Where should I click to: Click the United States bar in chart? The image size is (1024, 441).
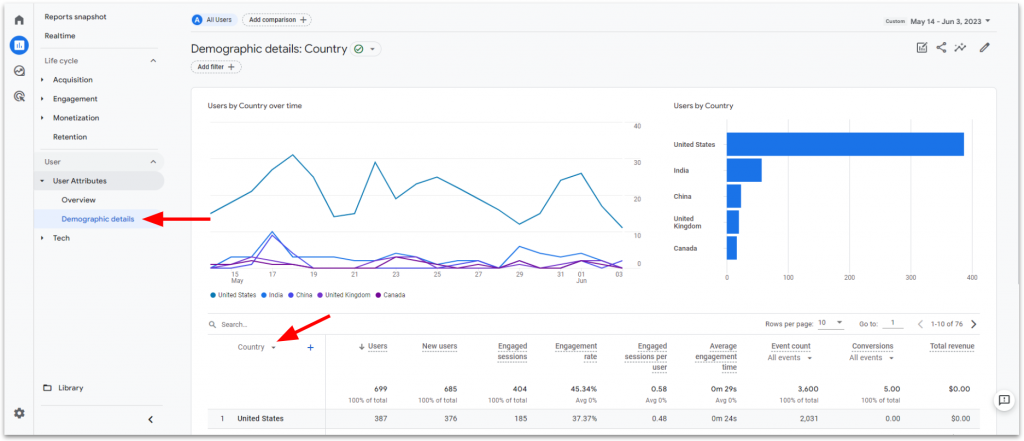[x=844, y=144]
